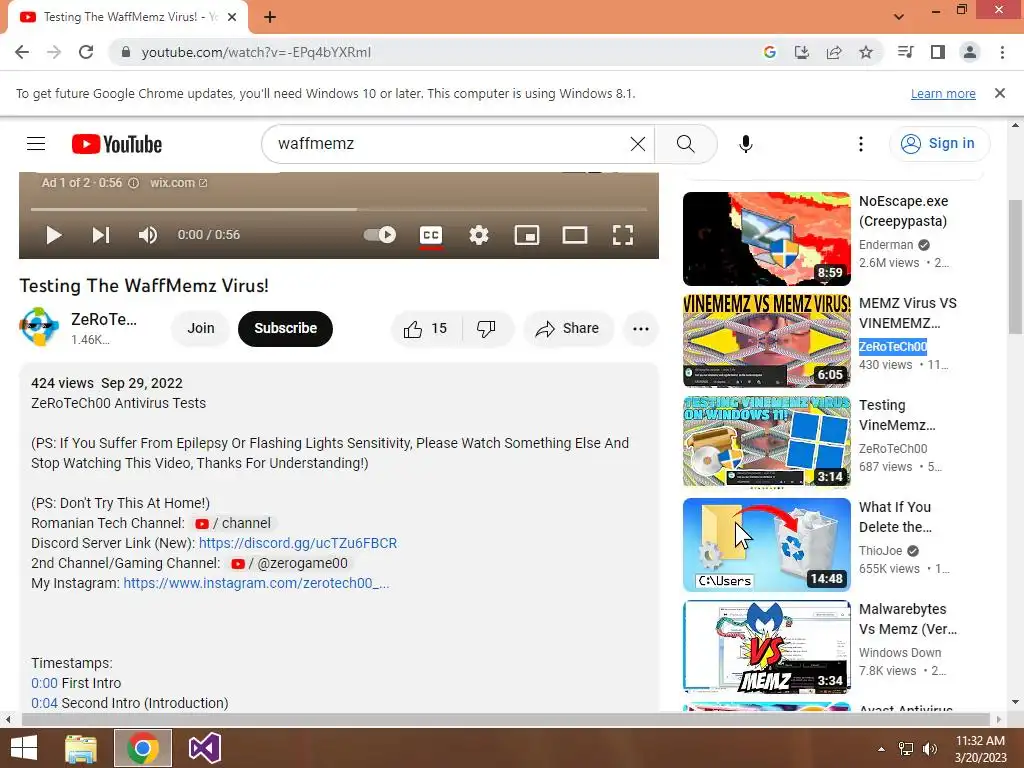Go back with browser back arrow
The width and height of the screenshot is (1024, 768).
(22, 52)
